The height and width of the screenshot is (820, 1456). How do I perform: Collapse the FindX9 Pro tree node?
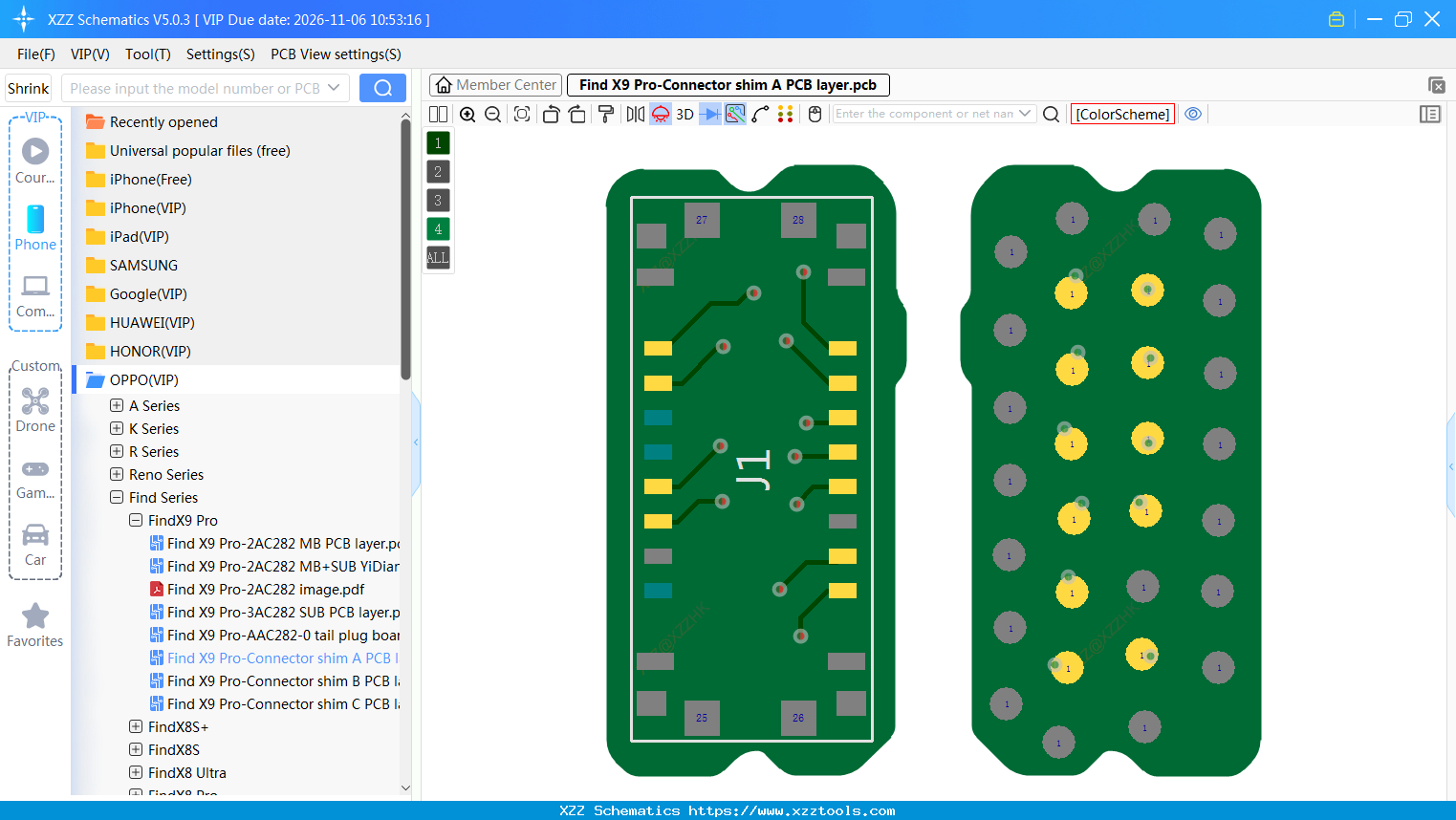(x=136, y=520)
